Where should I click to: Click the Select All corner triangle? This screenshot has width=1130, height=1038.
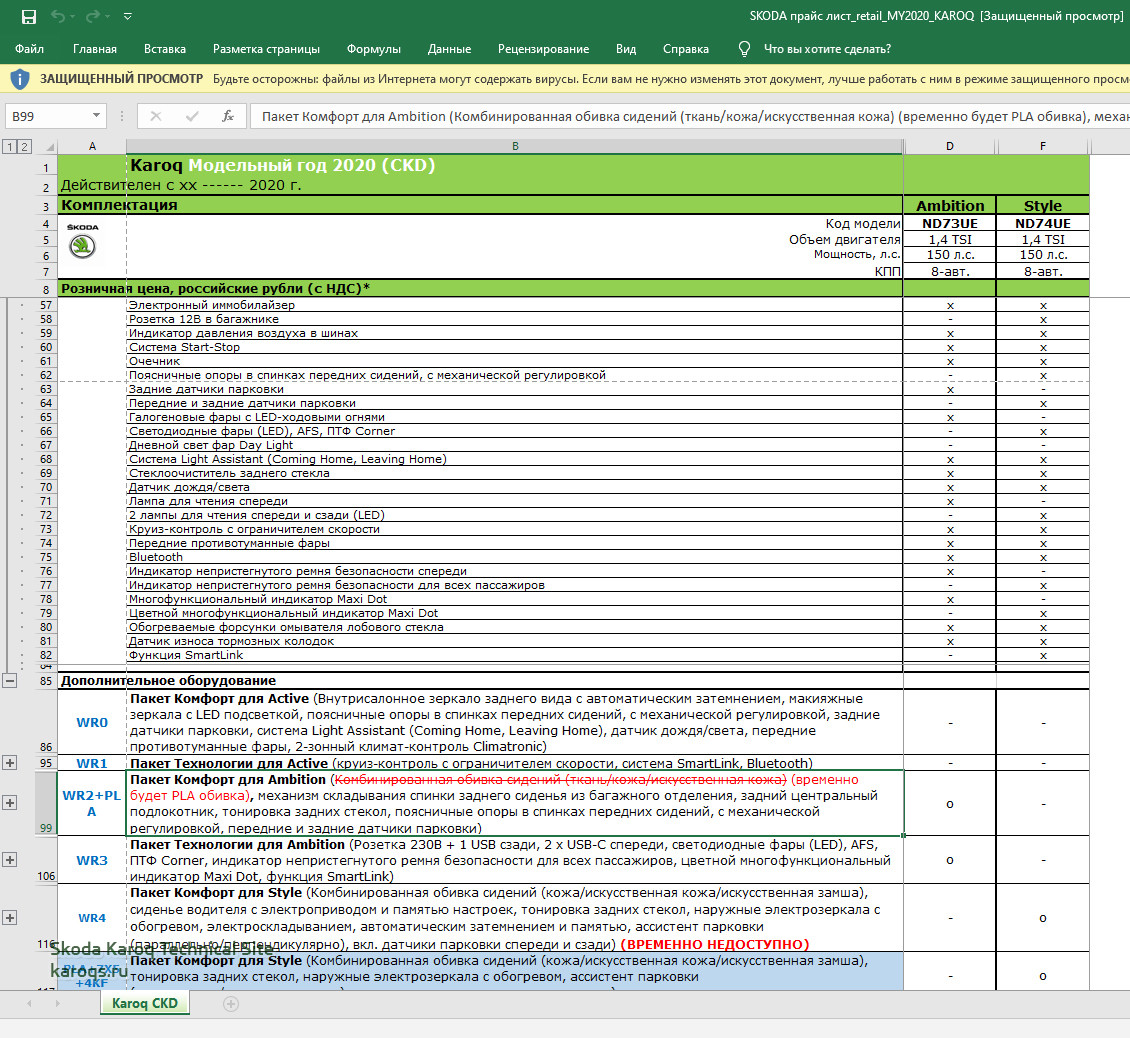(x=50, y=146)
